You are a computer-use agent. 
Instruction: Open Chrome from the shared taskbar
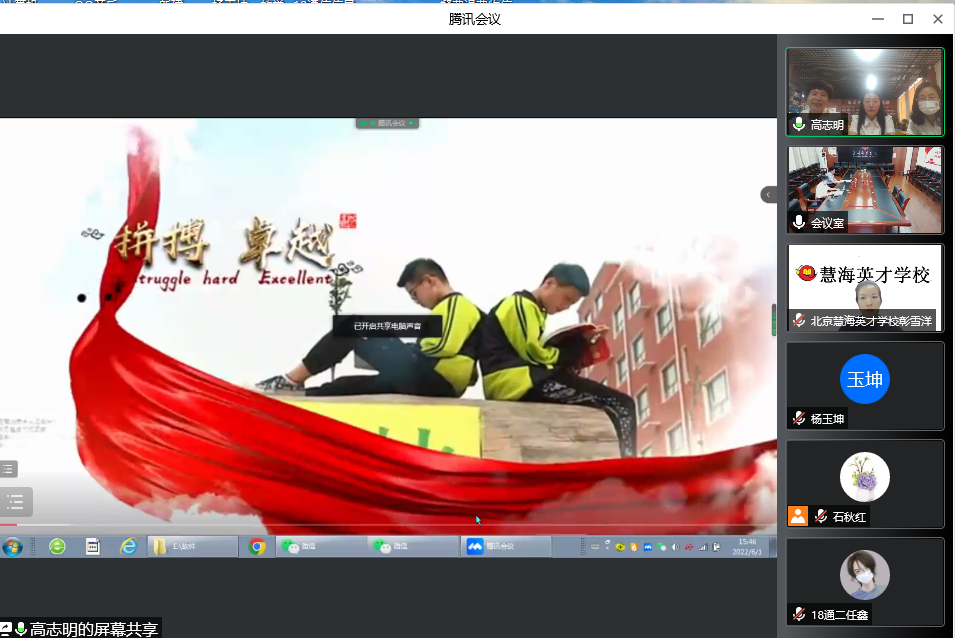(257, 546)
